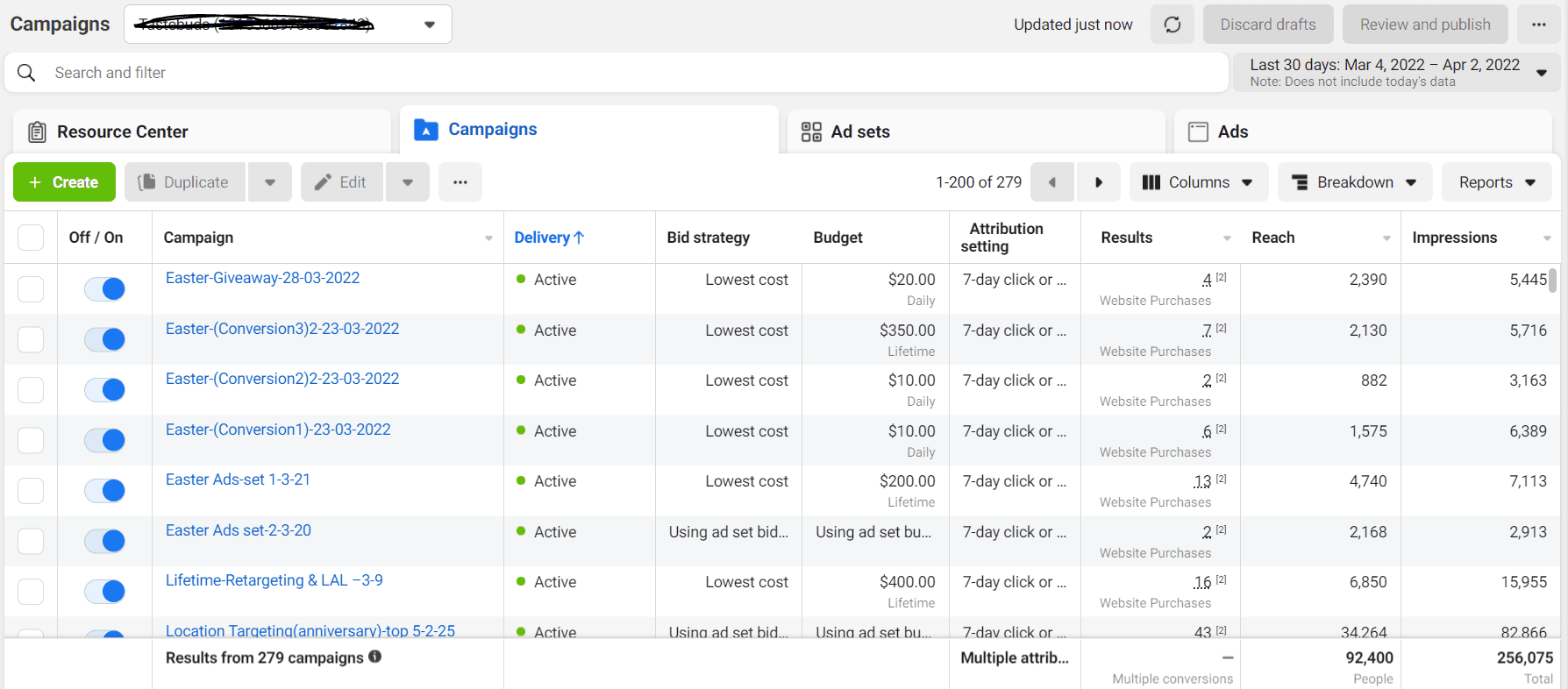Tick checkbox for Easter Ads-set 1-3-21 row
The height and width of the screenshot is (689, 1568).
(31, 491)
